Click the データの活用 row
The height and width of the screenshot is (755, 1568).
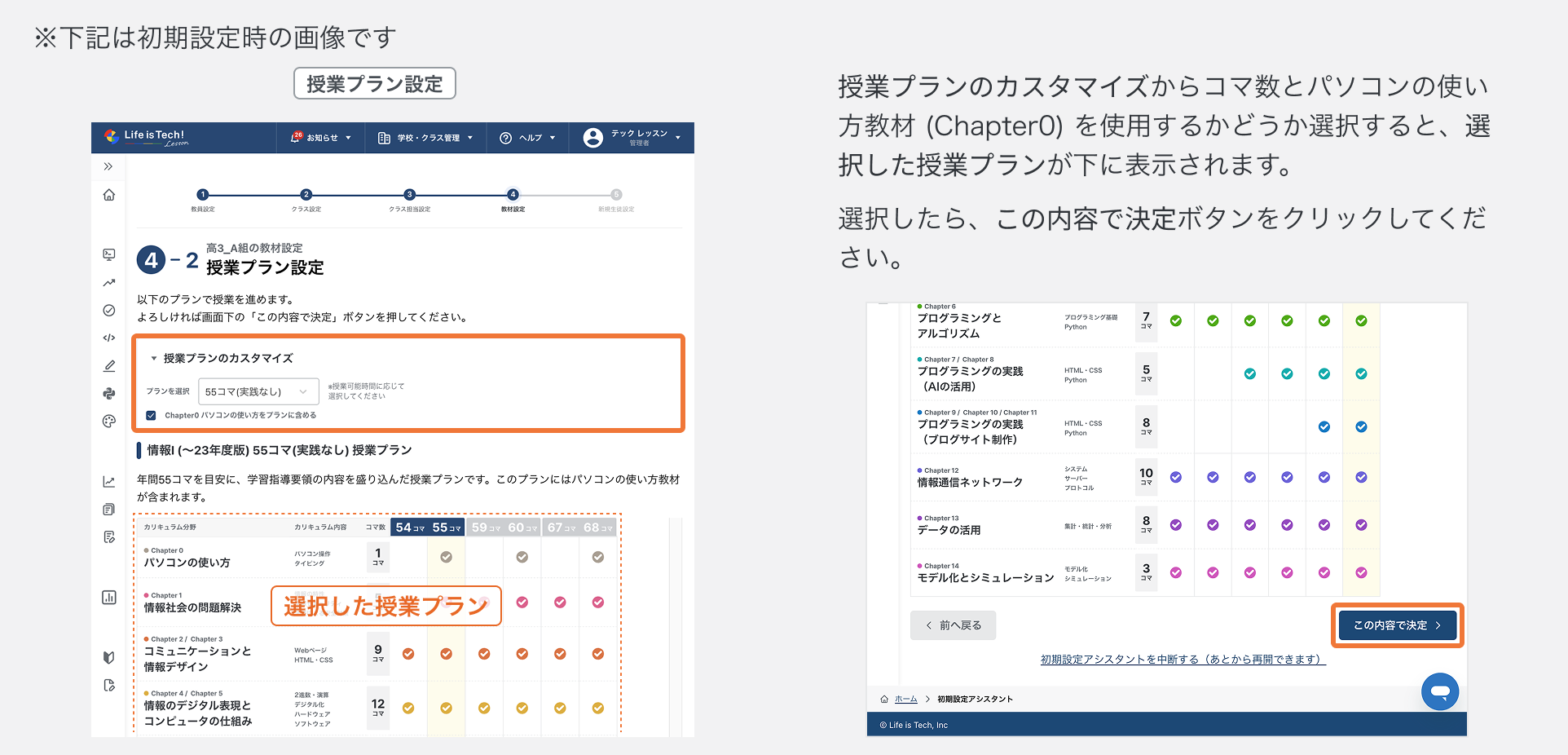(1145, 525)
